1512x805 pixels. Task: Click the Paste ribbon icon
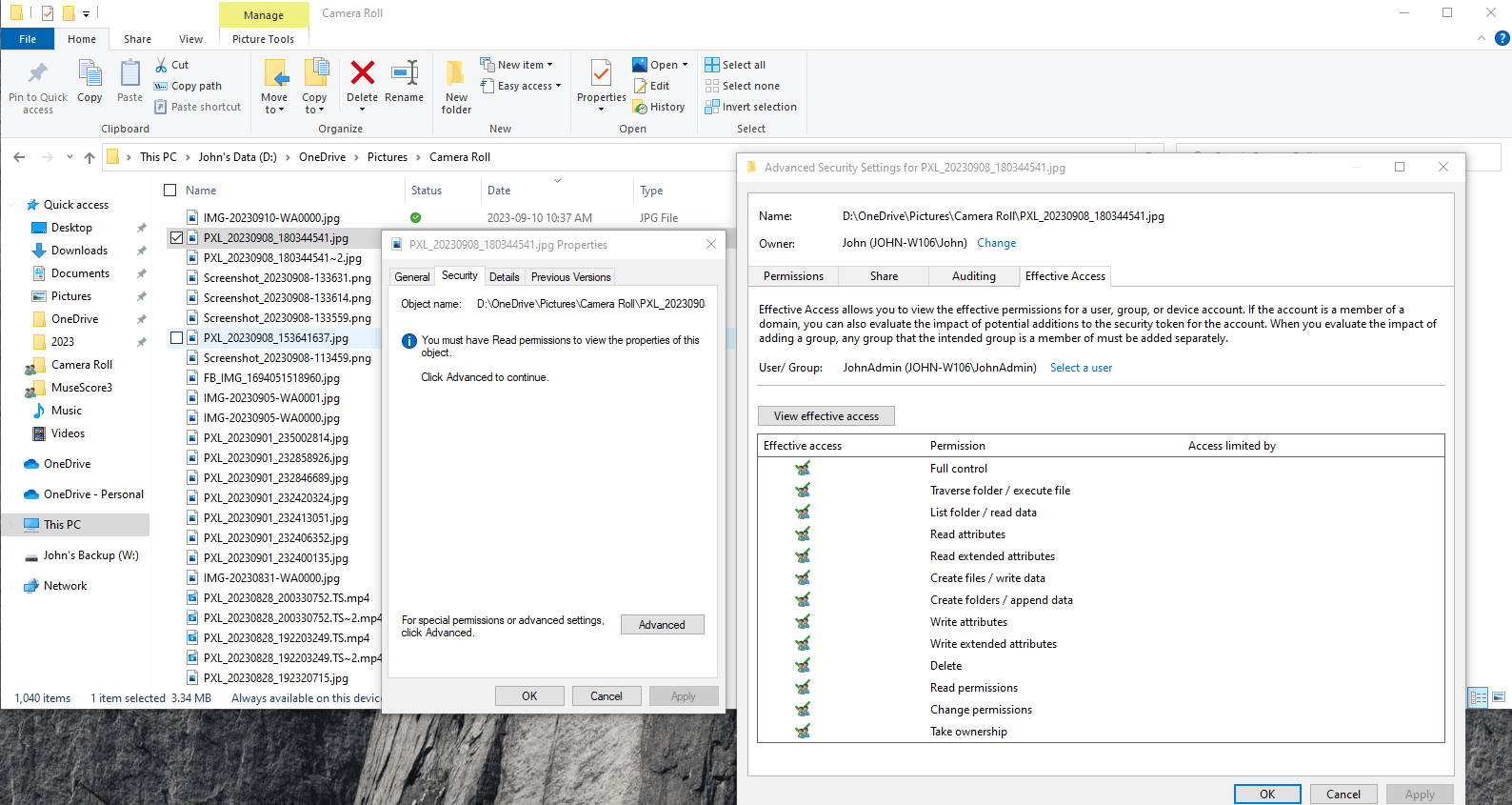click(130, 74)
